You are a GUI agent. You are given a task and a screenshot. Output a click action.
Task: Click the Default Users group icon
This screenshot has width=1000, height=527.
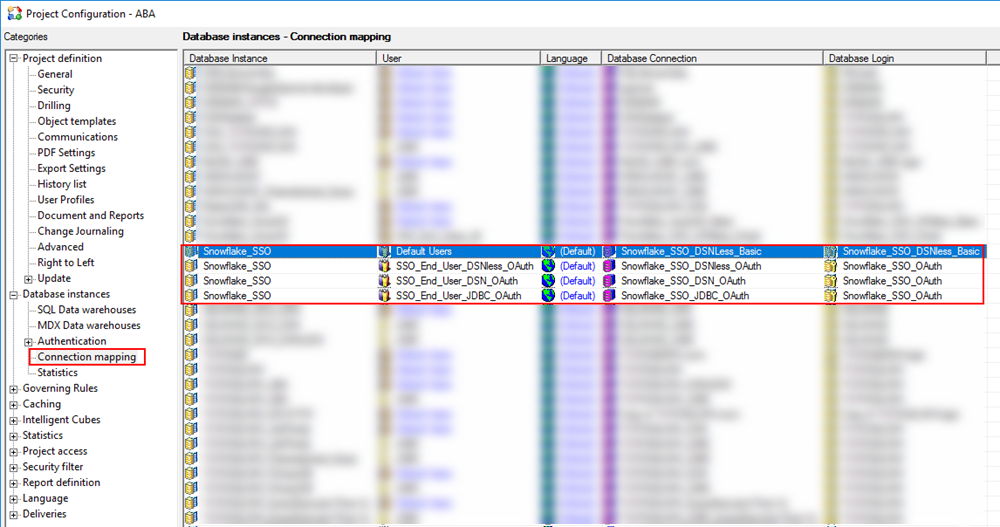tap(385, 251)
